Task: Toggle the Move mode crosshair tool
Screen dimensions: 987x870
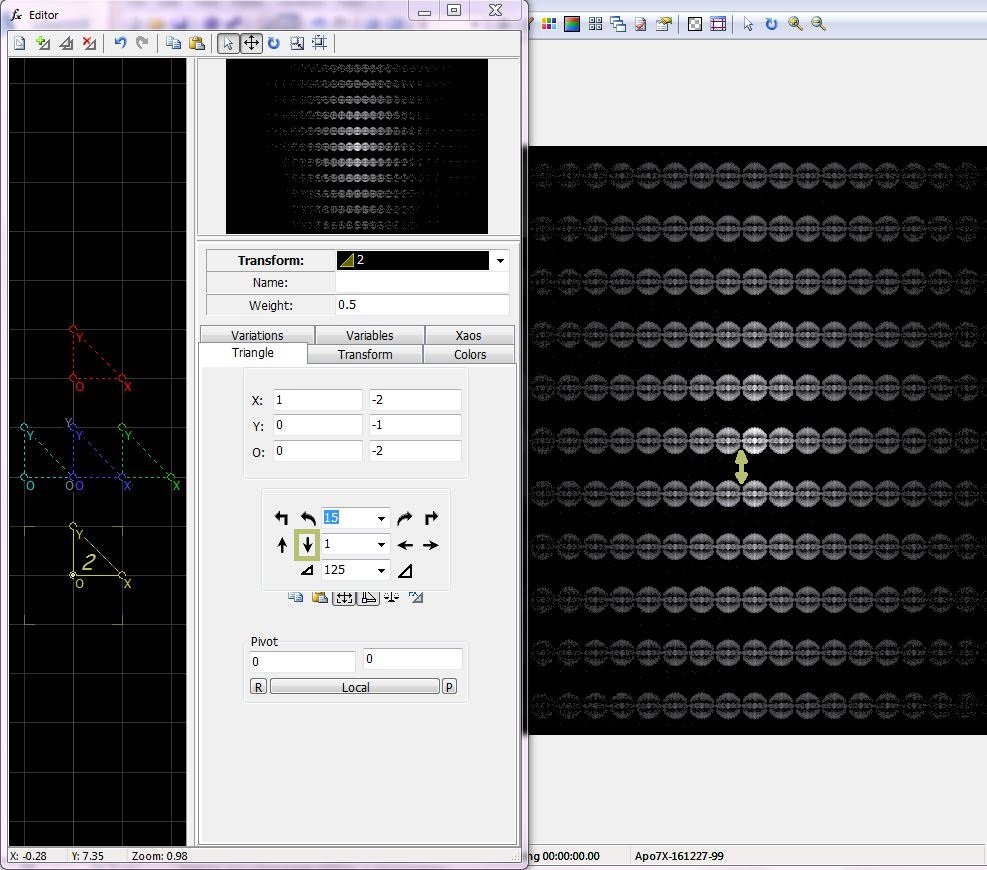Action: [x=251, y=43]
